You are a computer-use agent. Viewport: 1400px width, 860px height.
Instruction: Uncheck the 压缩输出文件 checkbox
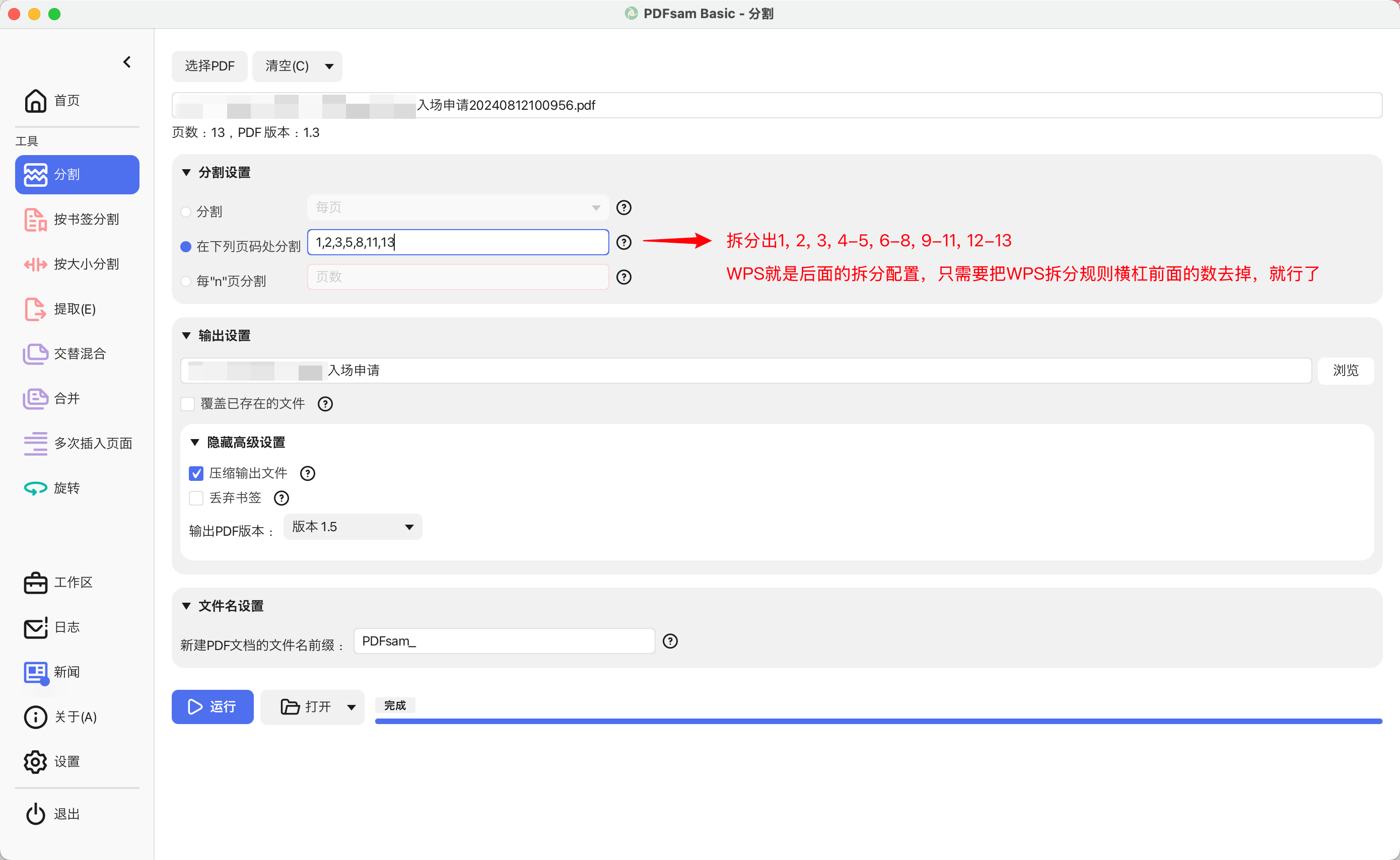[x=196, y=473]
